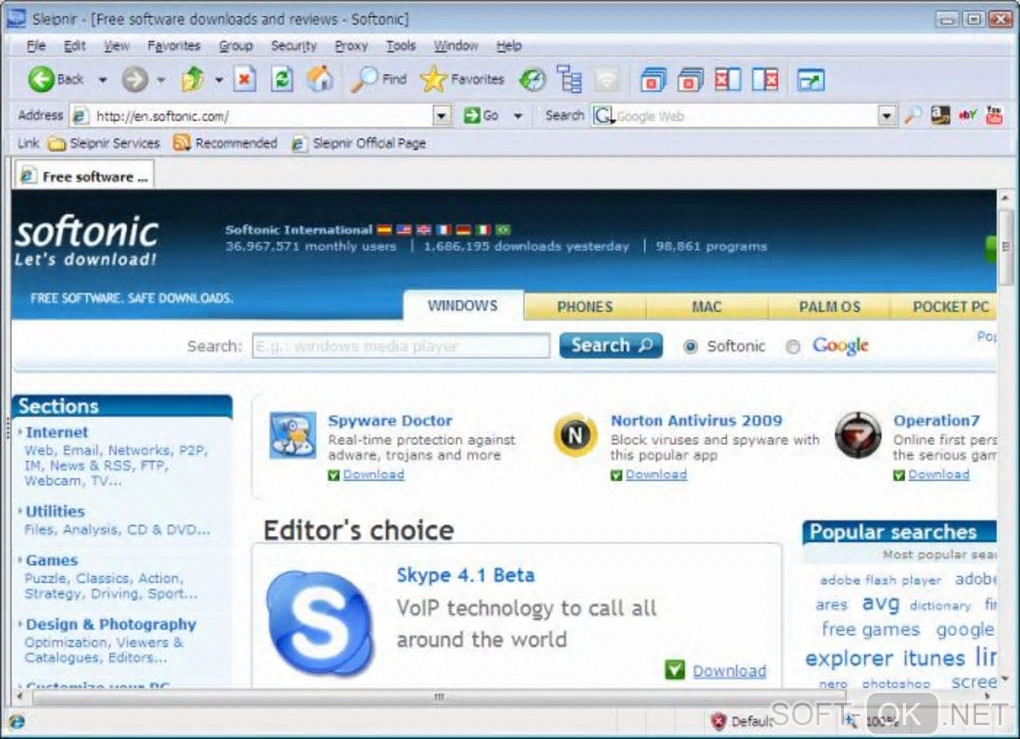Viewport: 1020px width, 739px height.
Task: Select the Google search radio button
Action: (792, 347)
